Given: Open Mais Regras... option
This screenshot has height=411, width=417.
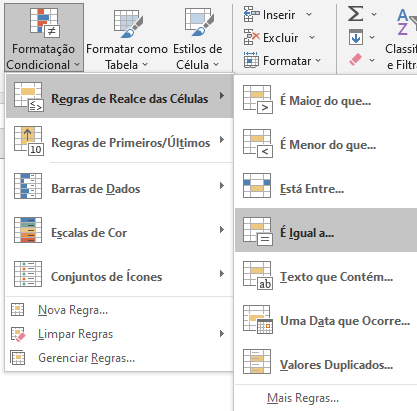Looking at the screenshot, I should click(x=326, y=398).
